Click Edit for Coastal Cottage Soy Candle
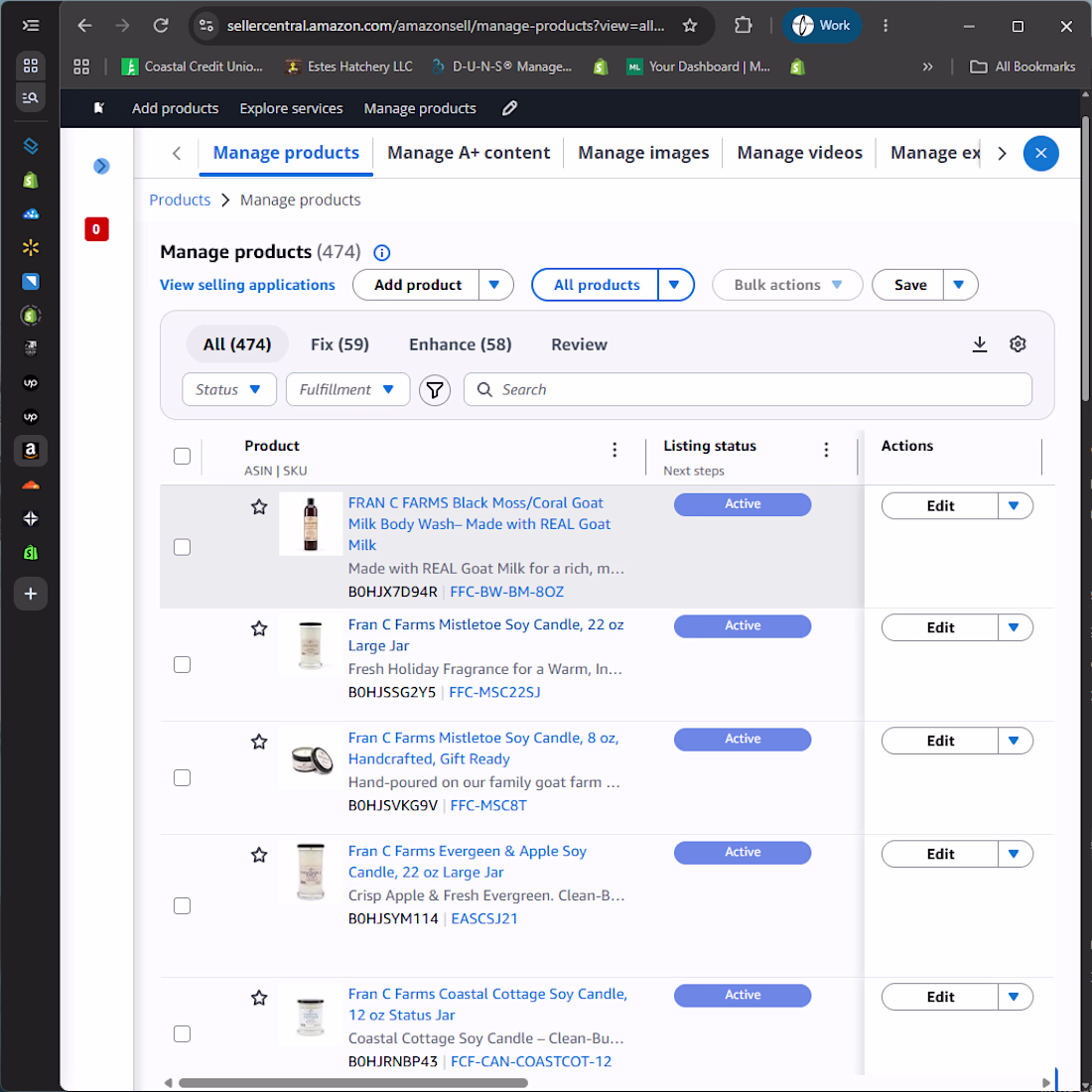This screenshot has width=1092, height=1092. tap(939, 997)
